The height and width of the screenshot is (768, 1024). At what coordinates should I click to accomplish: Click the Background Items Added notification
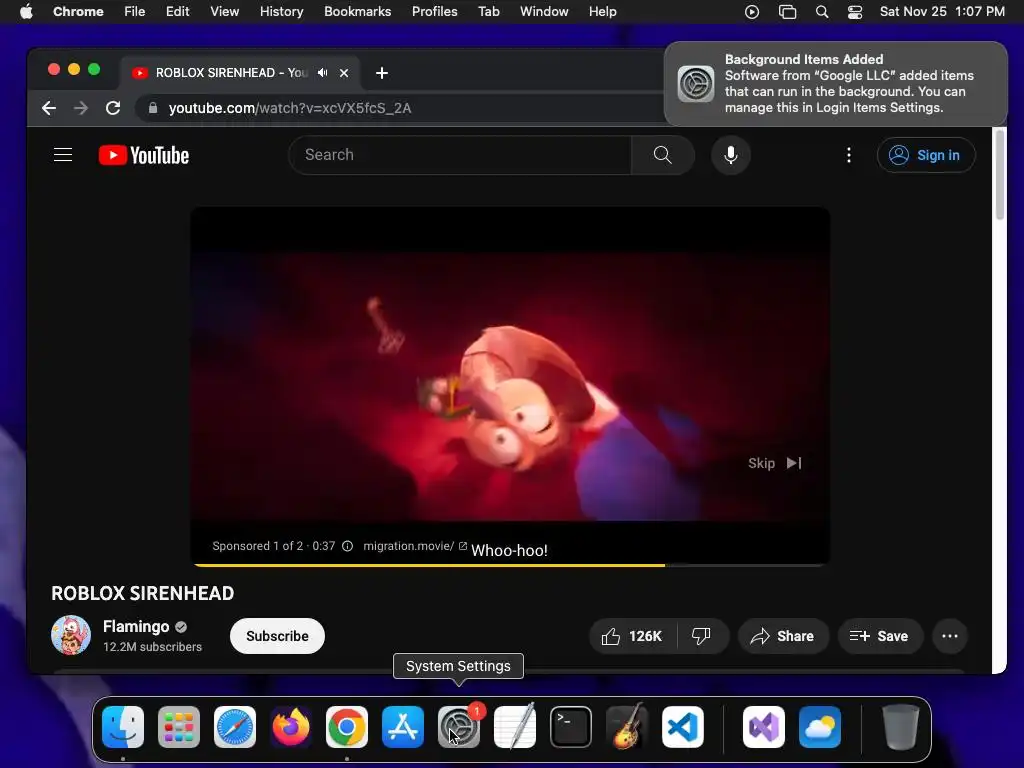pos(835,84)
